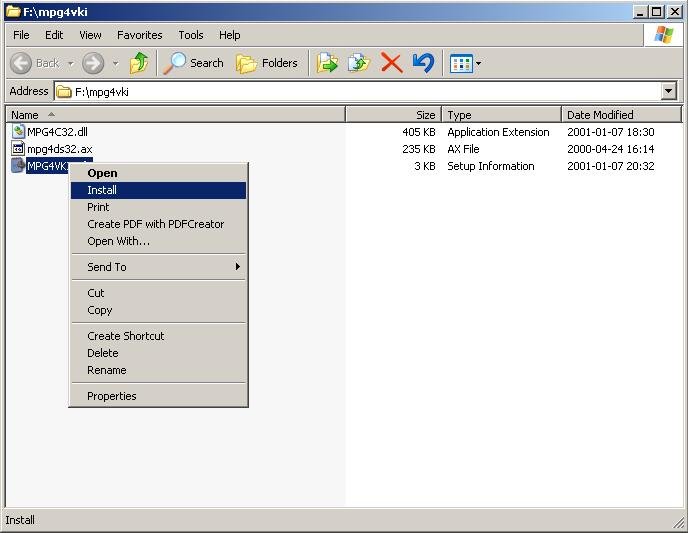Click the selected setup information file icon
The image size is (688, 533).
(x=18, y=165)
